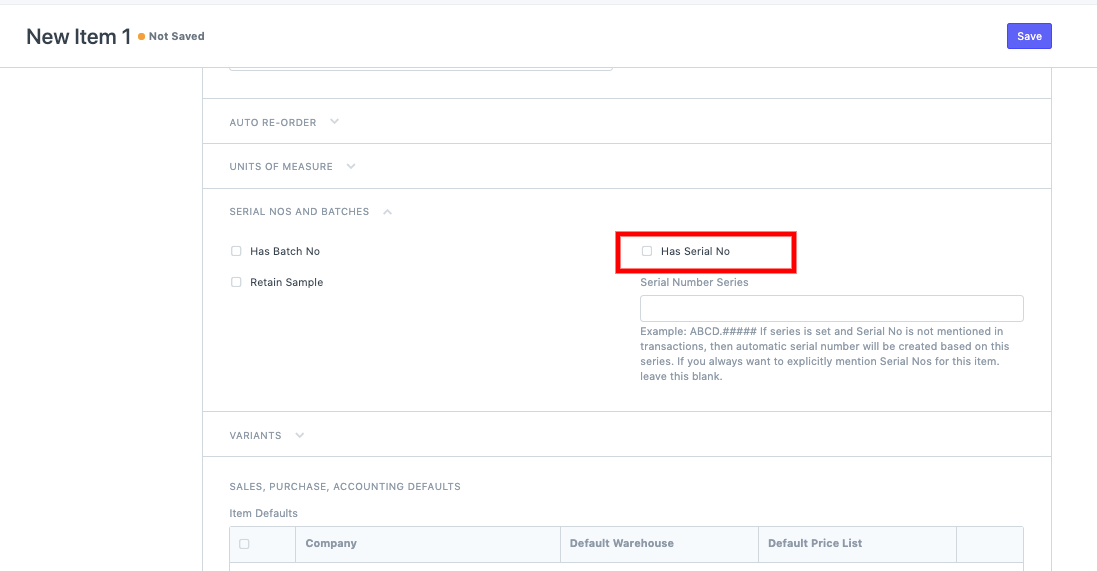Focus the Serial Number Series input field
The height and width of the screenshot is (571, 1097).
coord(831,308)
